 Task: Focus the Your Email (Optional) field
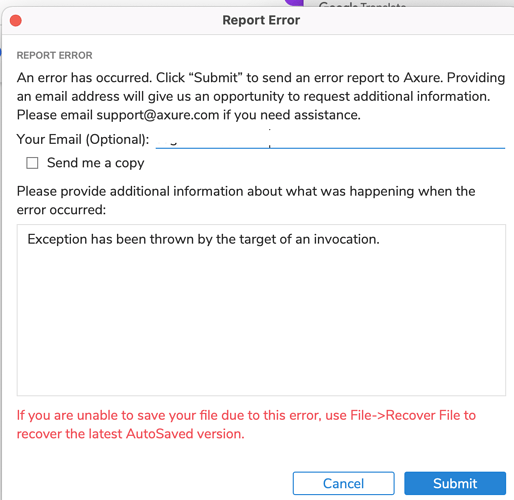(330, 139)
